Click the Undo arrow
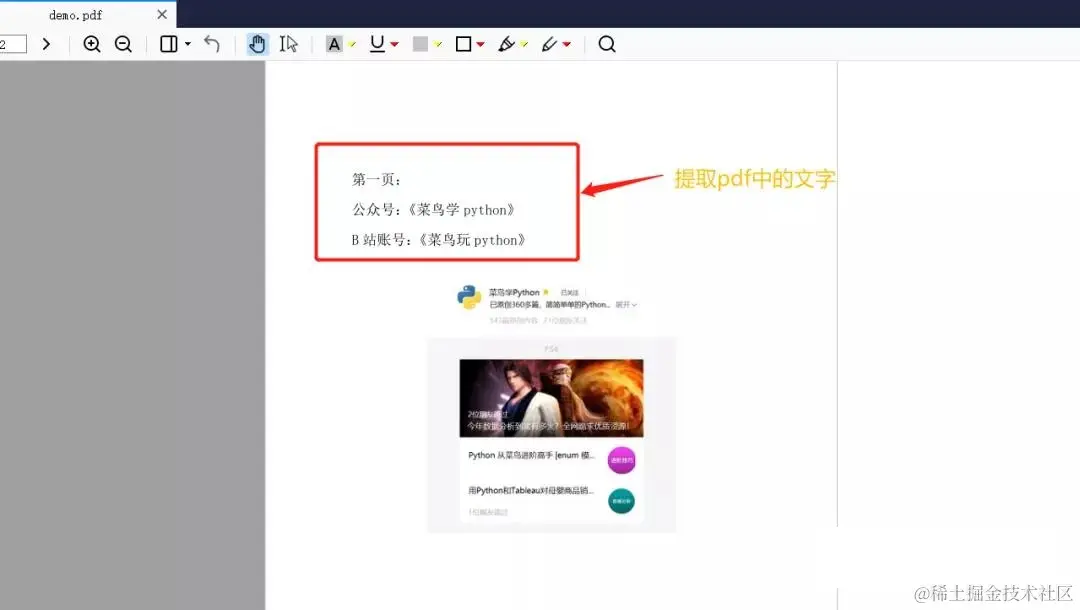The width and height of the screenshot is (1080, 610). click(210, 44)
